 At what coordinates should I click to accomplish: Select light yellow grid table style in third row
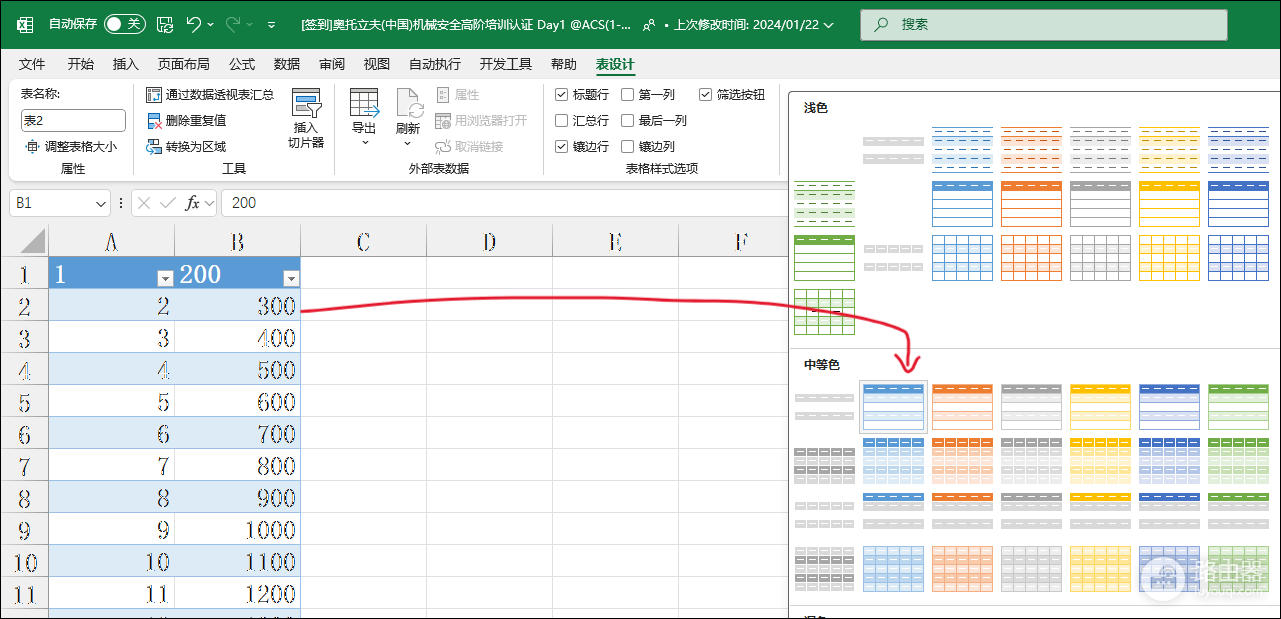coord(1169,257)
